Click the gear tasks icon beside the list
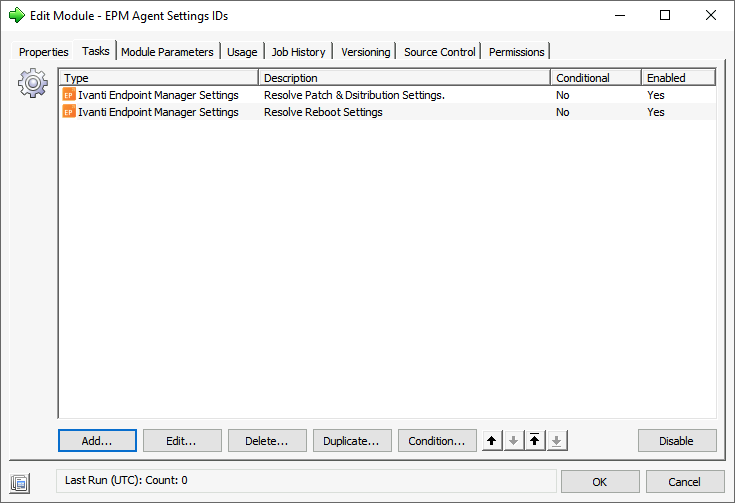The image size is (735, 503). point(33,83)
